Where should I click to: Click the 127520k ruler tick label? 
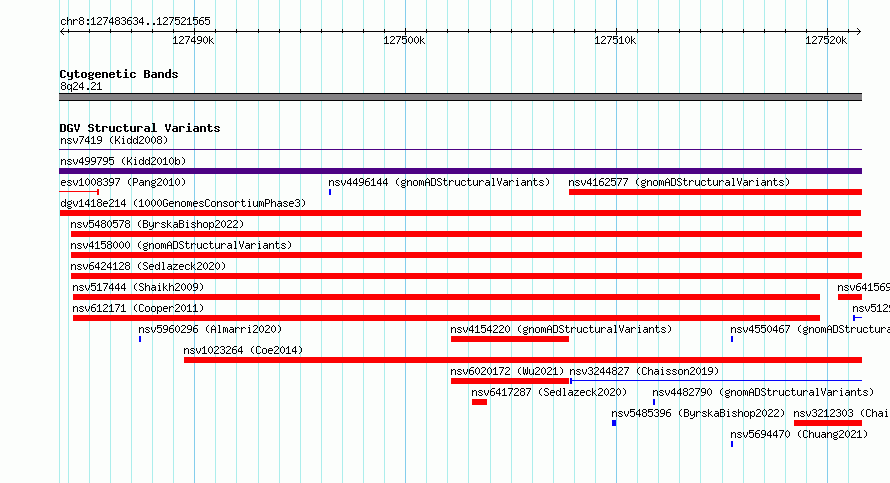(x=826, y=40)
